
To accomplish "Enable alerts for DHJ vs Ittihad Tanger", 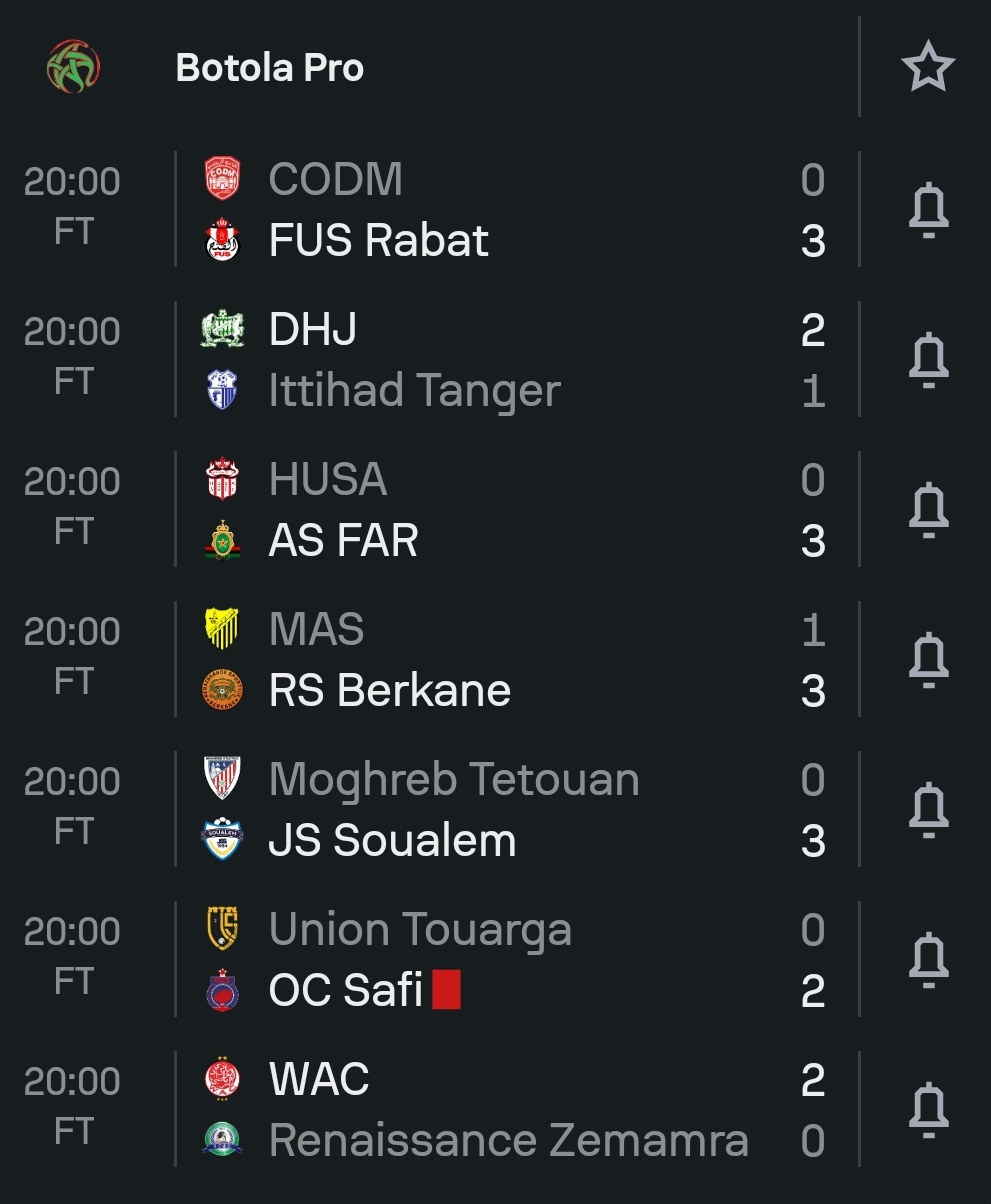I will pyautogui.click(x=928, y=360).
